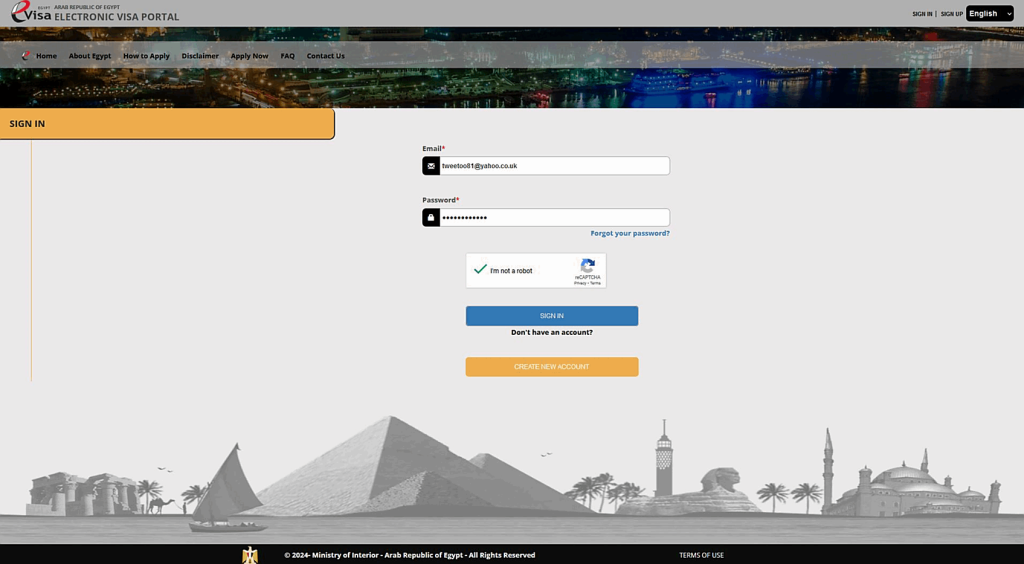
Task: Navigate to Contact Us
Action: point(325,56)
